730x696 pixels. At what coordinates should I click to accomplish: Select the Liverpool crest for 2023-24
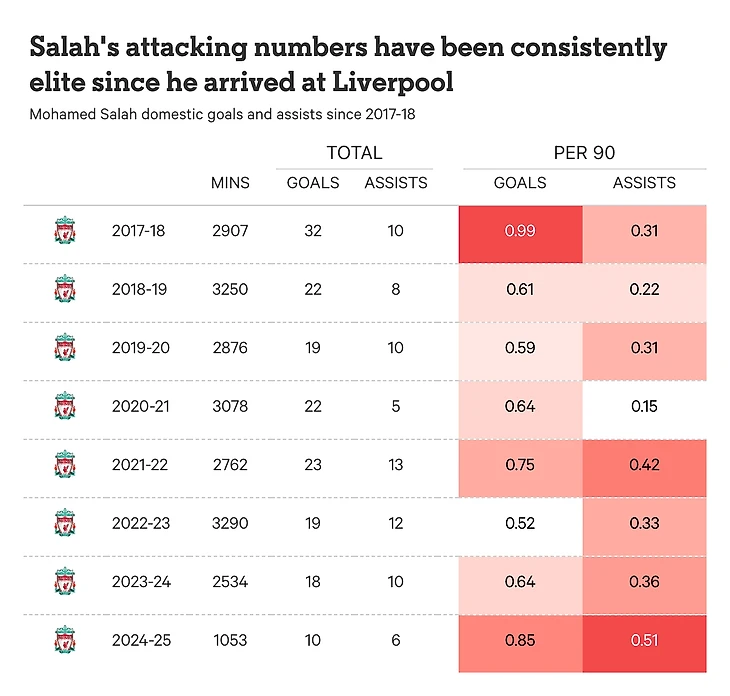pos(65,581)
